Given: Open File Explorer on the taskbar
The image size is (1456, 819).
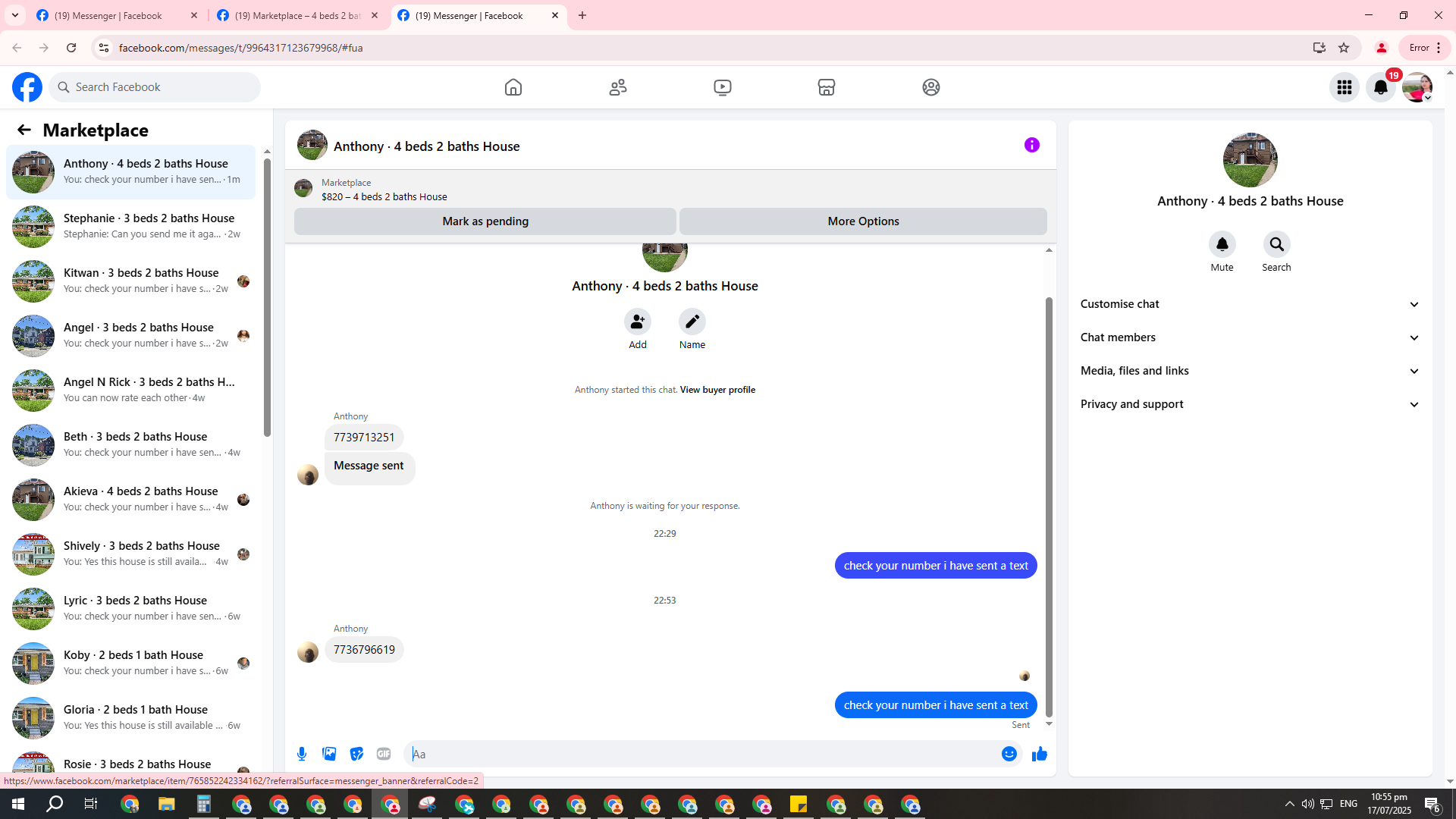Looking at the screenshot, I should click(x=166, y=804).
